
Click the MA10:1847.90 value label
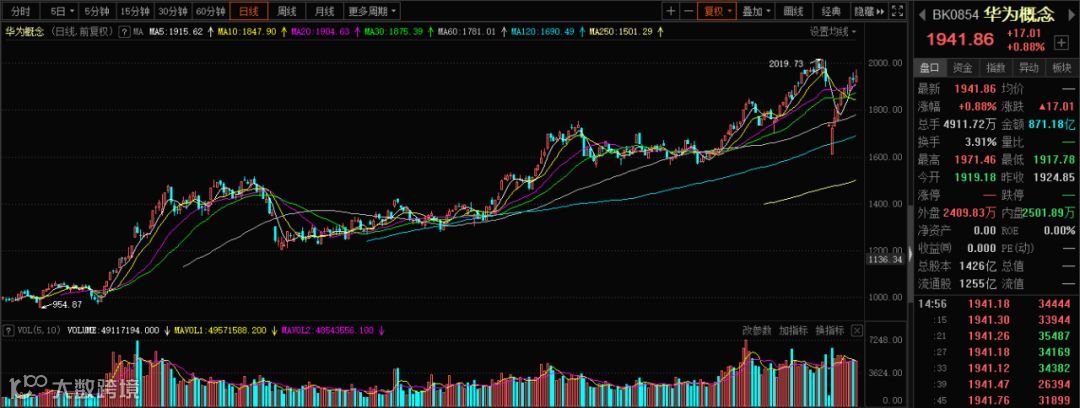click(x=247, y=32)
